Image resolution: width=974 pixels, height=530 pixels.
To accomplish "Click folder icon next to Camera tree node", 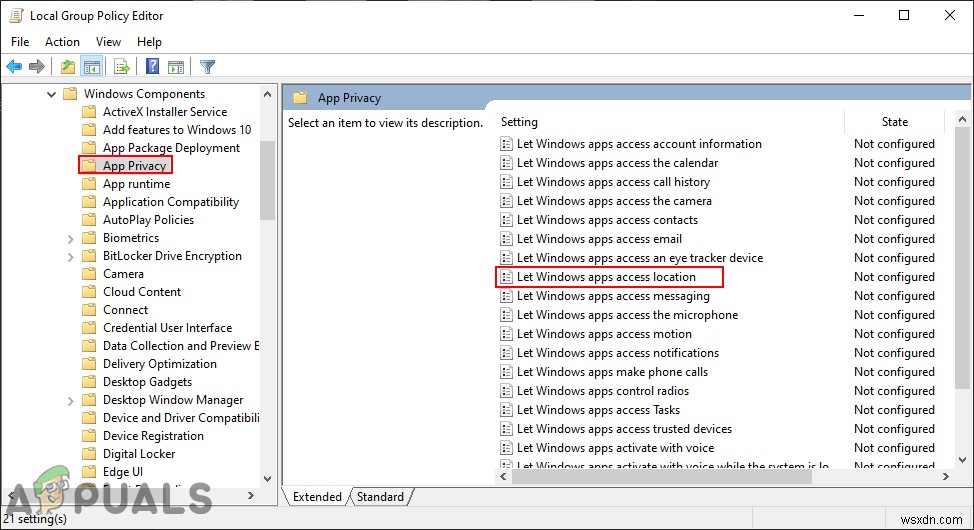I will tap(89, 274).
